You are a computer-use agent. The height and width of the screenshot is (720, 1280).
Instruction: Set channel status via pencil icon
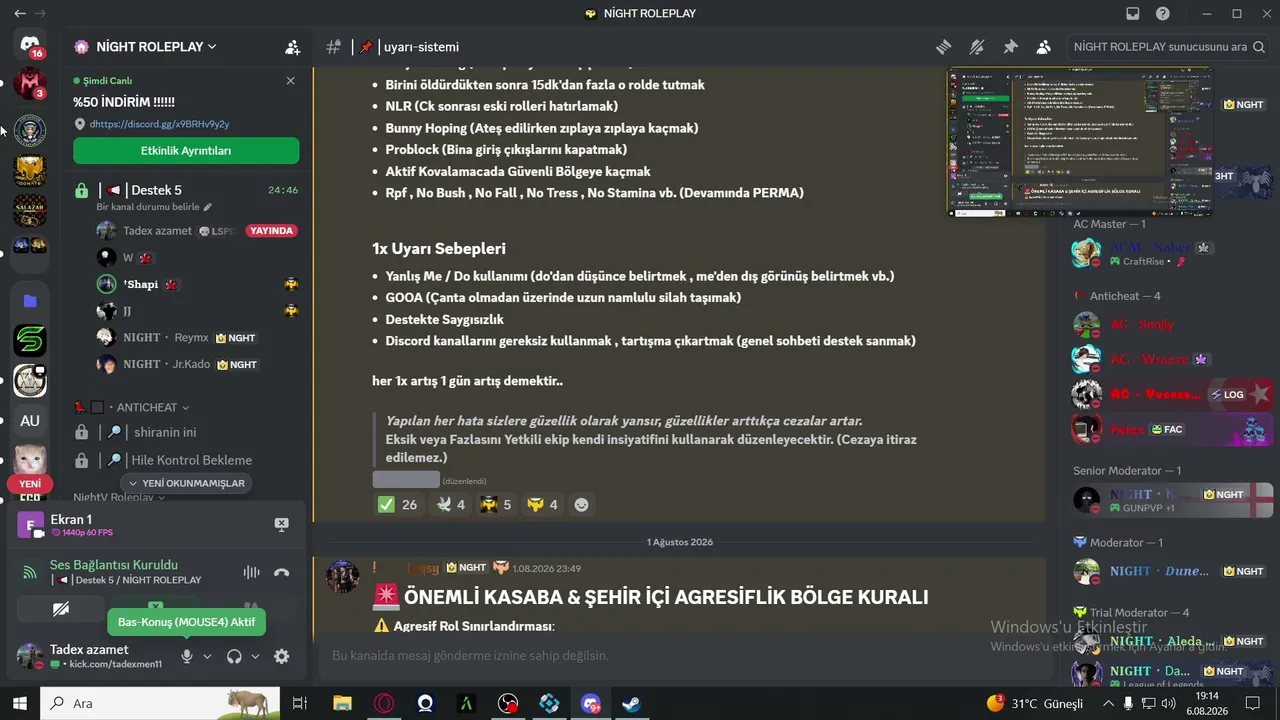coord(208,207)
